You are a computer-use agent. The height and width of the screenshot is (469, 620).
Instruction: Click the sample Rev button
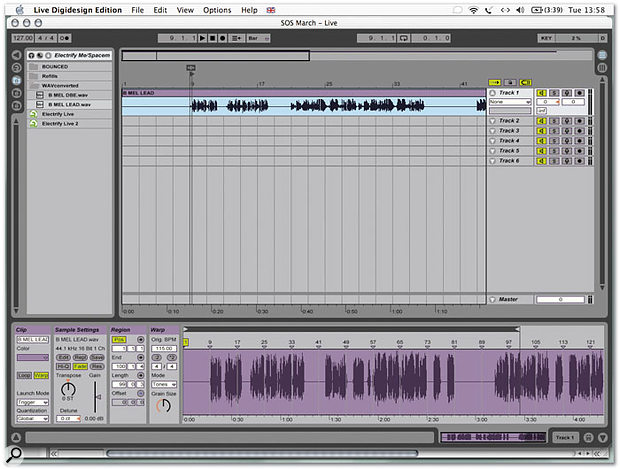[97, 367]
